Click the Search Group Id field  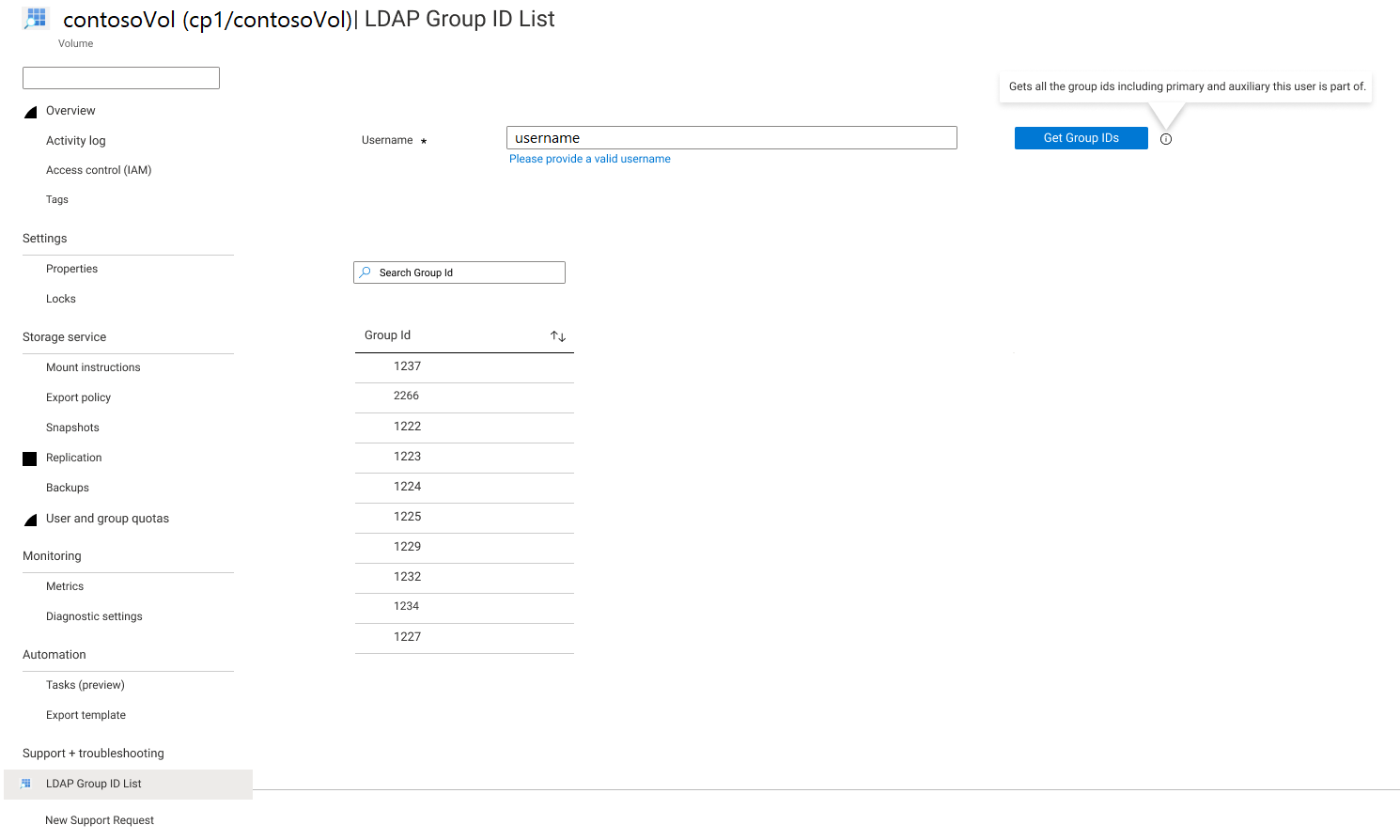pos(459,272)
